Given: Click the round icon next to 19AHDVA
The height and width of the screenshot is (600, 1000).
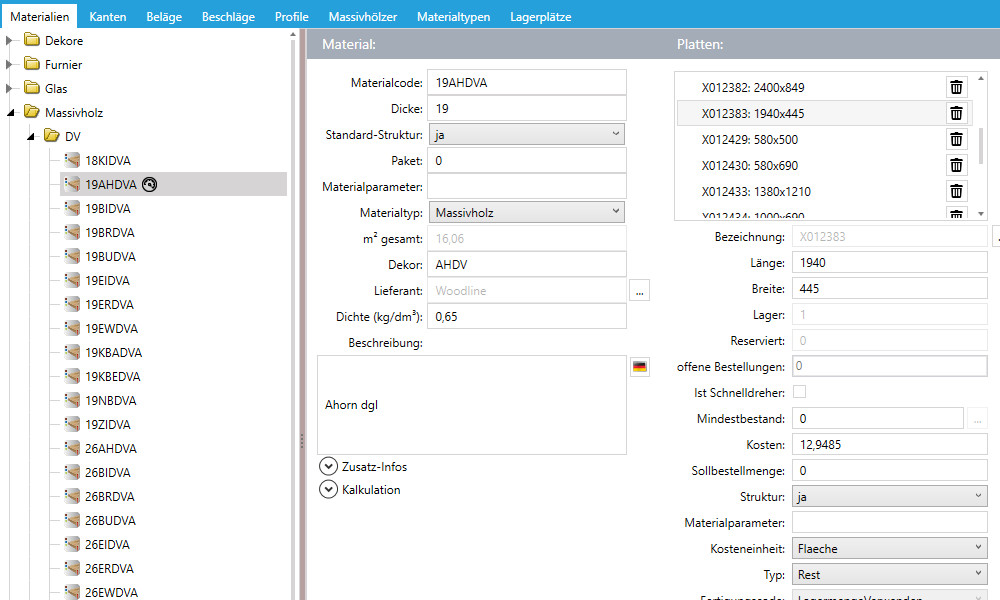Looking at the screenshot, I should [x=149, y=184].
